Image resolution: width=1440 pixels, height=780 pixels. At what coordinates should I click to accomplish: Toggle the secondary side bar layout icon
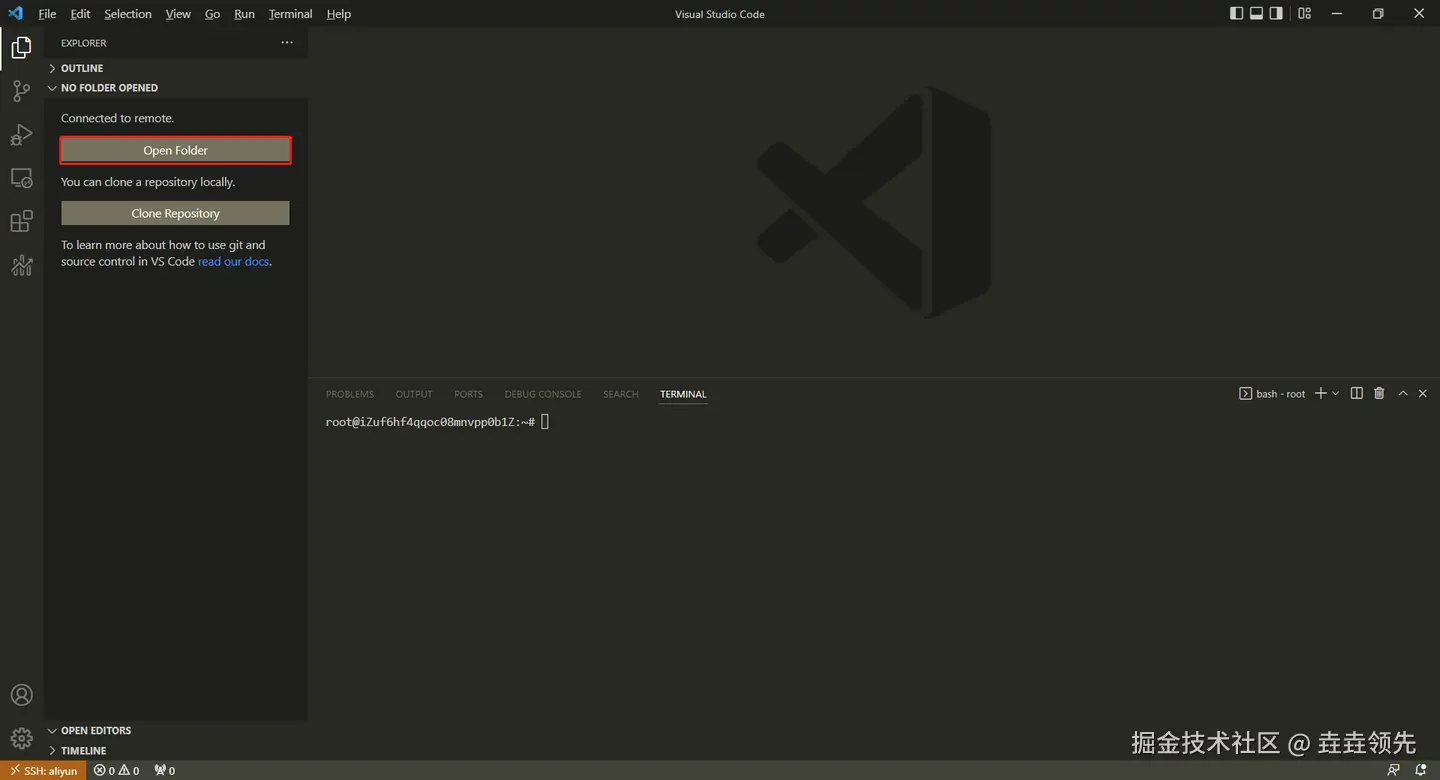1276,13
